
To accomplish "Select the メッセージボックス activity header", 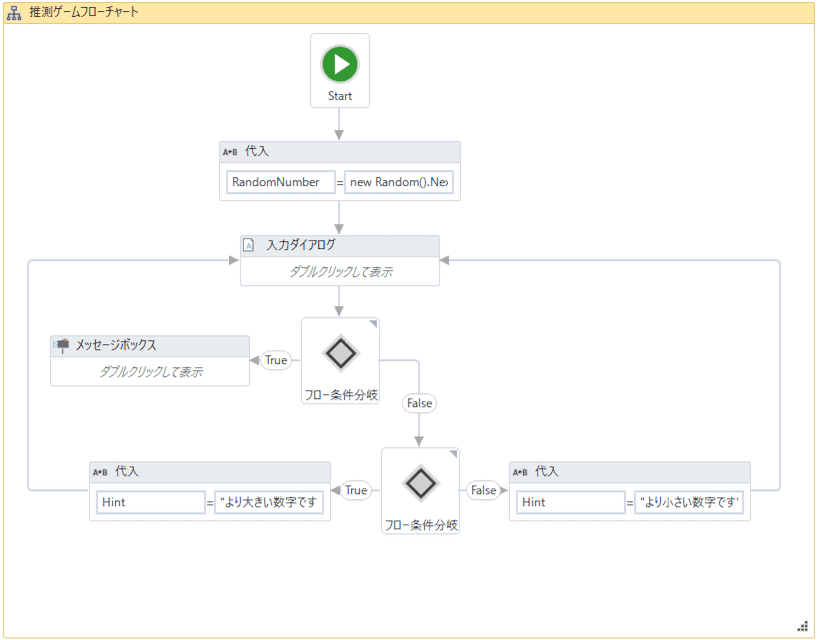I will point(150,346).
